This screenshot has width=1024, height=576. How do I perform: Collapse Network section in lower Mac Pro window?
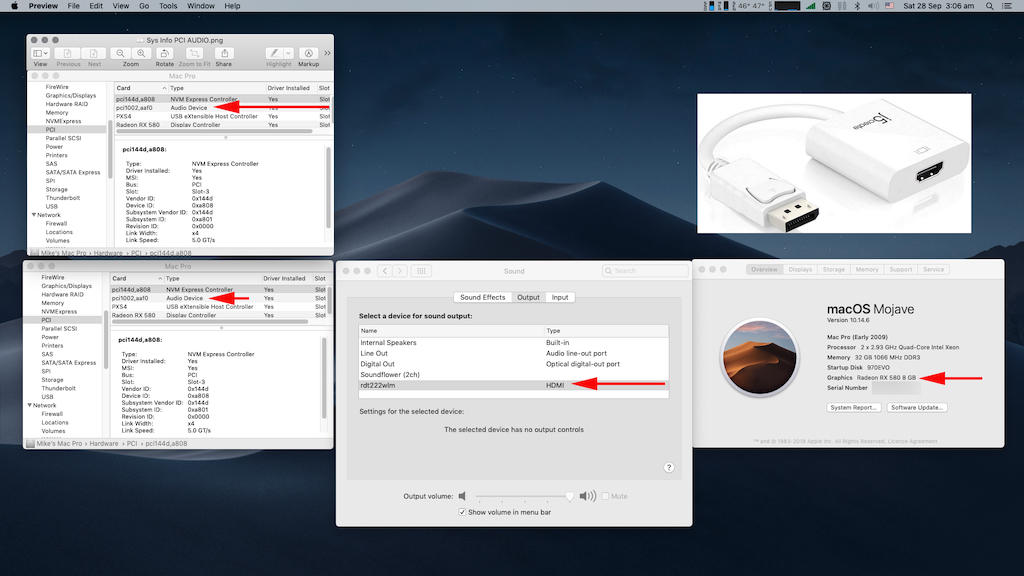[29, 406]
